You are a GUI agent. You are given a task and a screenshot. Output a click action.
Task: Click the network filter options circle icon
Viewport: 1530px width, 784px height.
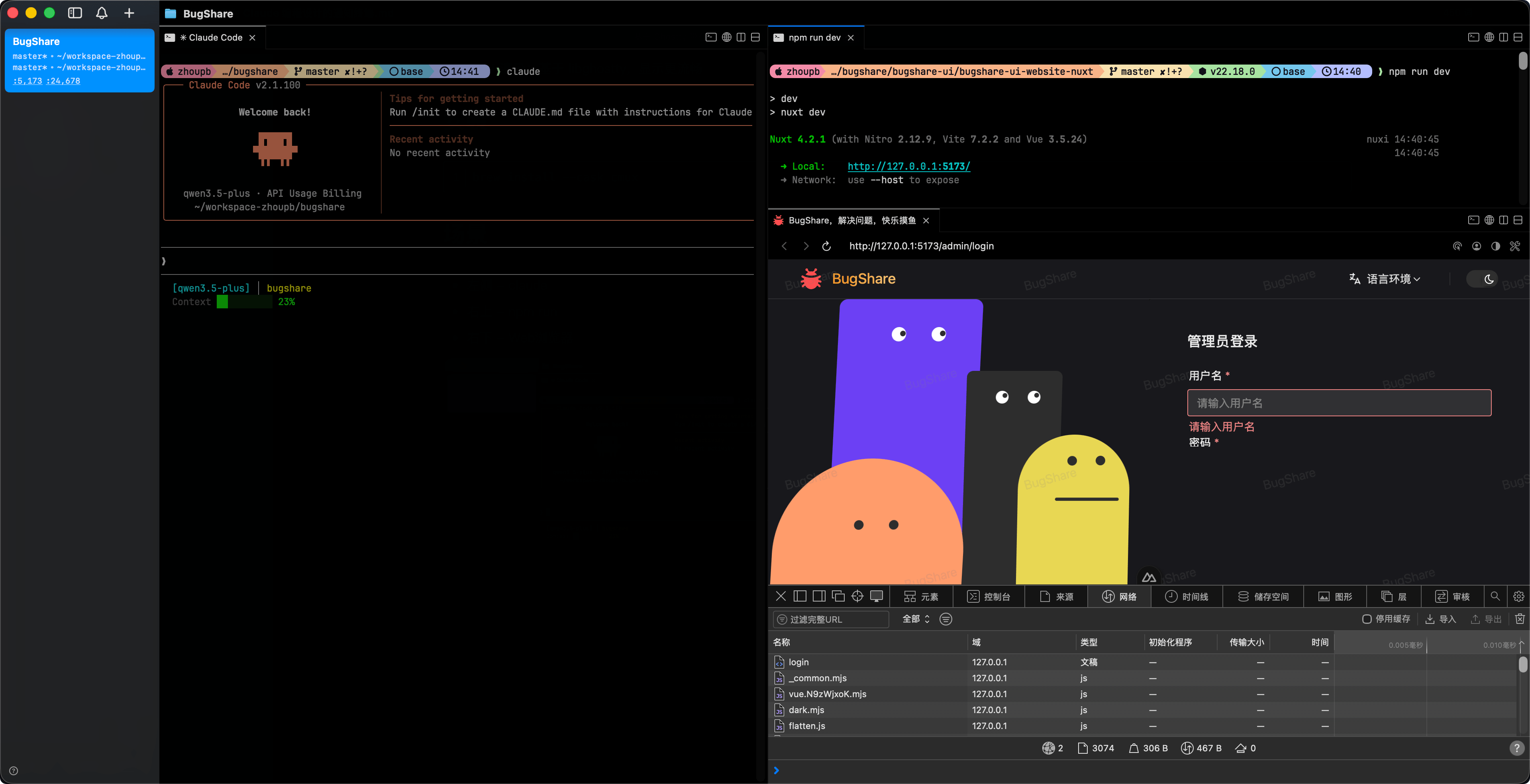(x=946, y=619)
